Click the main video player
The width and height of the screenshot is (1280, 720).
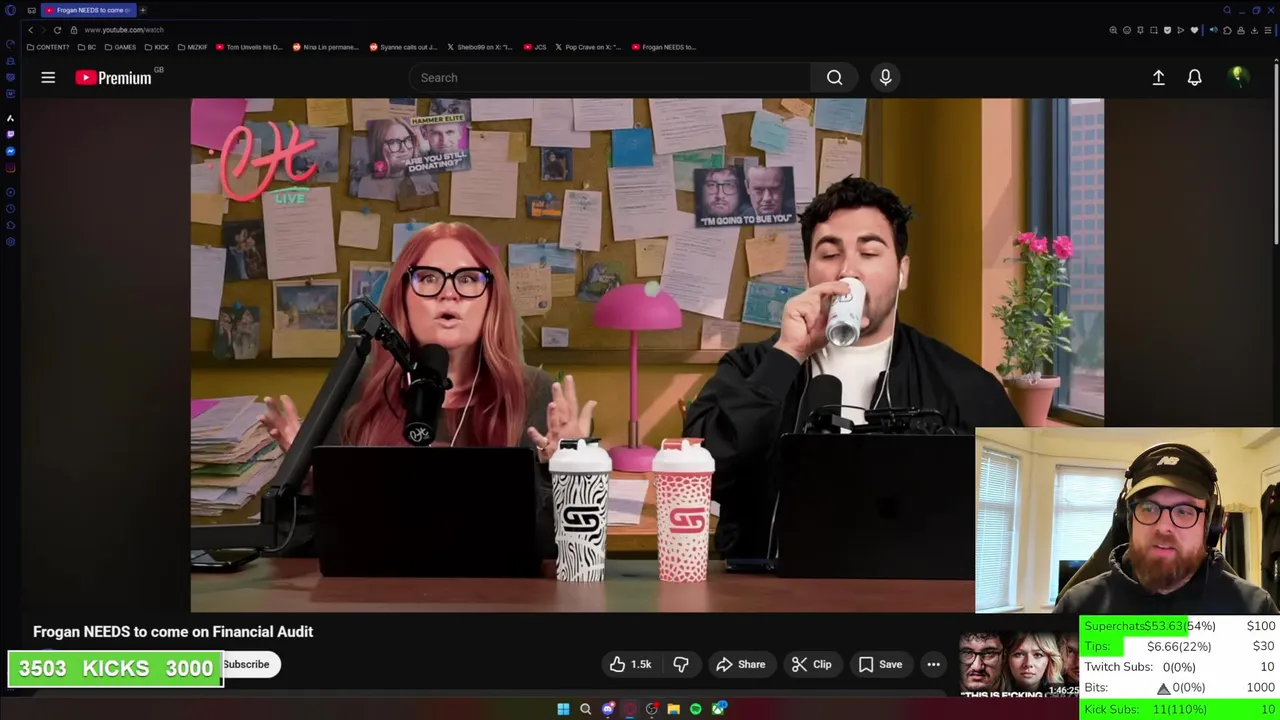tap(647, 355)
